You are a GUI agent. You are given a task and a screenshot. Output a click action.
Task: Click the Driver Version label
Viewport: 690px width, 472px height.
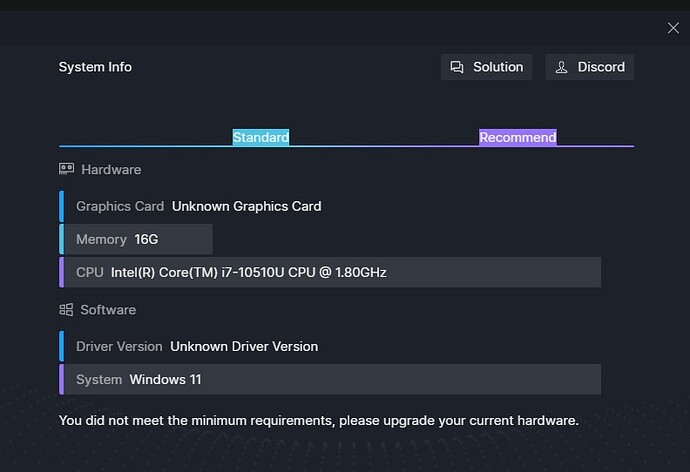point(119,346)
